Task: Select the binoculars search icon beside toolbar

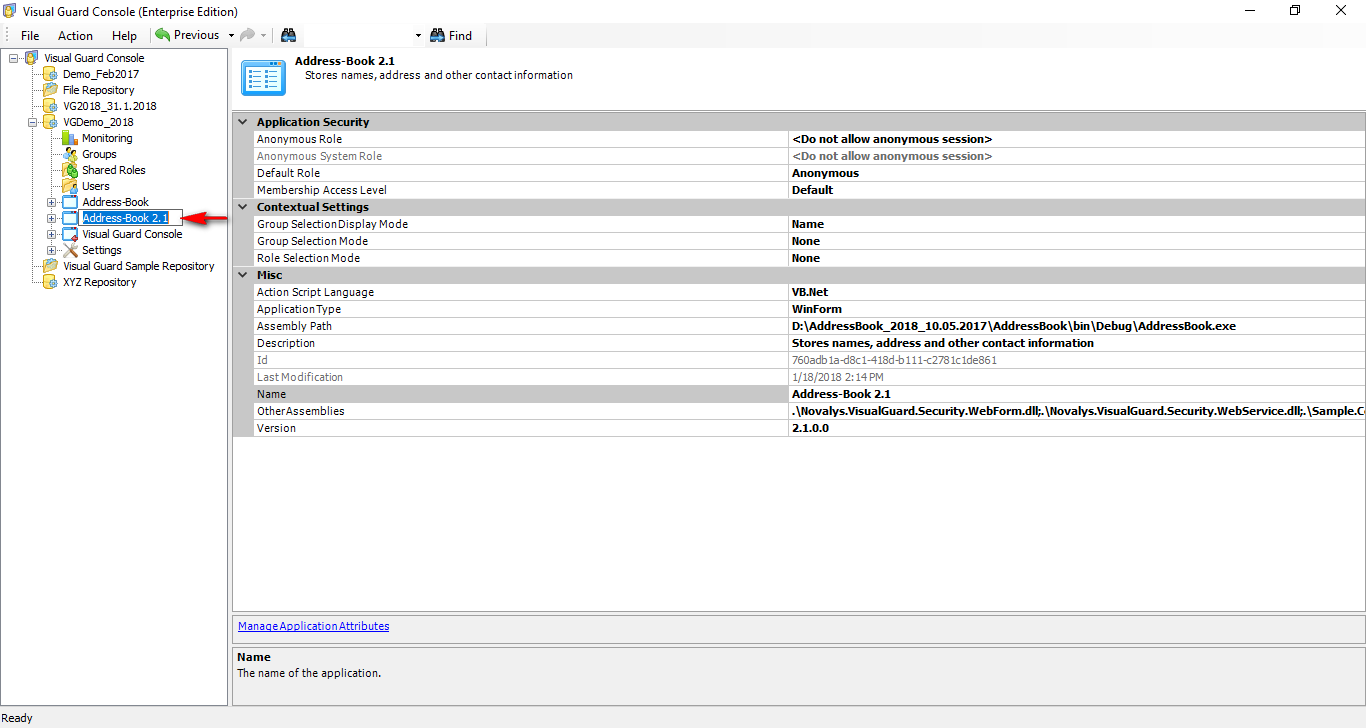Action: click(288, 35)
